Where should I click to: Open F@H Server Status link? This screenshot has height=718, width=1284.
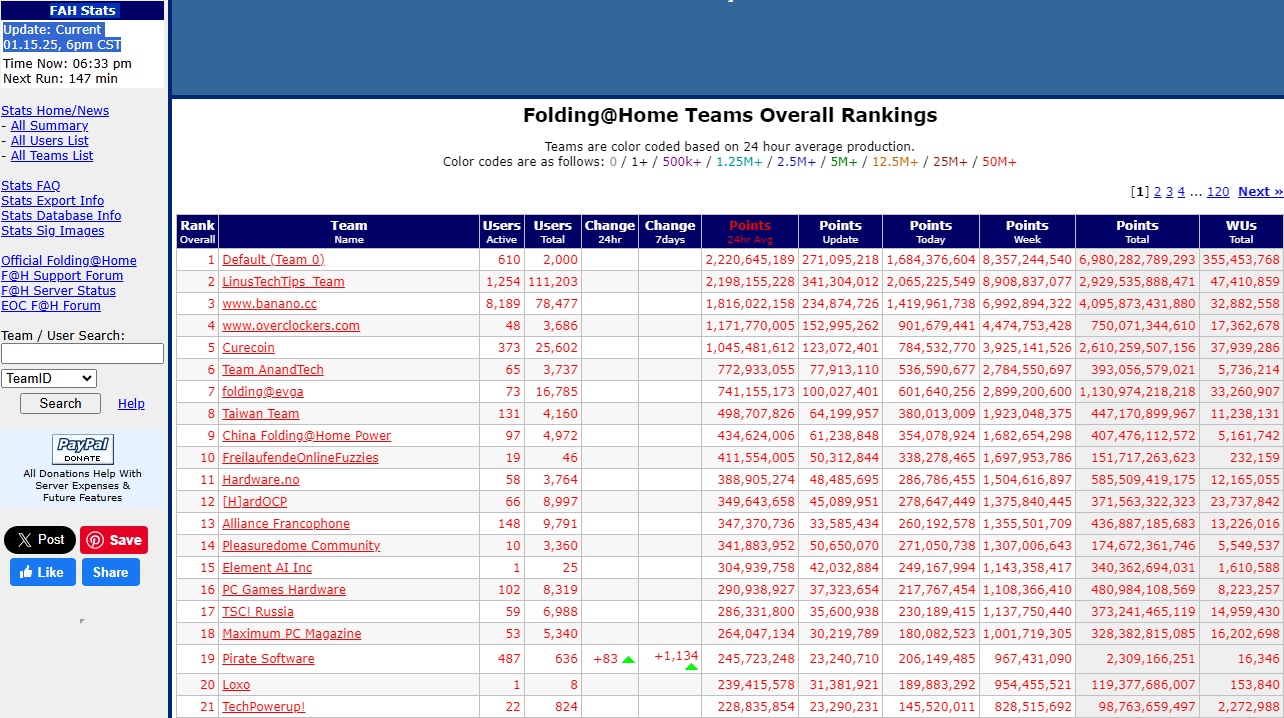tap(58, 291)
